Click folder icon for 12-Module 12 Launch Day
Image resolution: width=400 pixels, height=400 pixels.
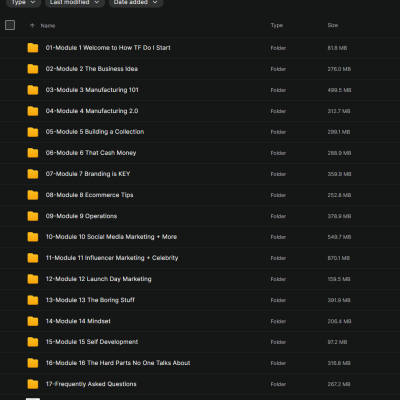tap(33, 279)
